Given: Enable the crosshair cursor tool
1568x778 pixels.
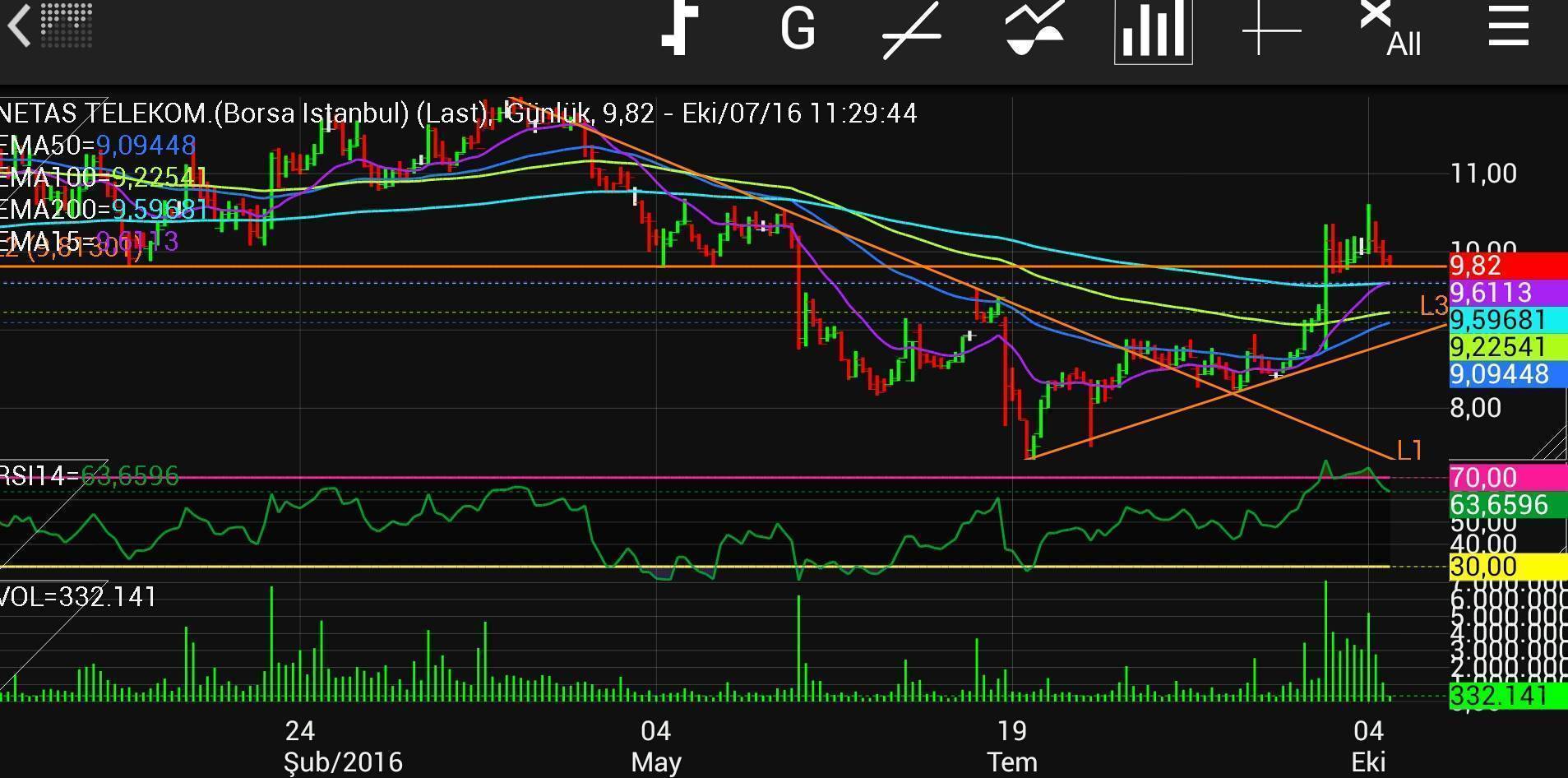Looking at the screenshot, I should [1271, 31].
